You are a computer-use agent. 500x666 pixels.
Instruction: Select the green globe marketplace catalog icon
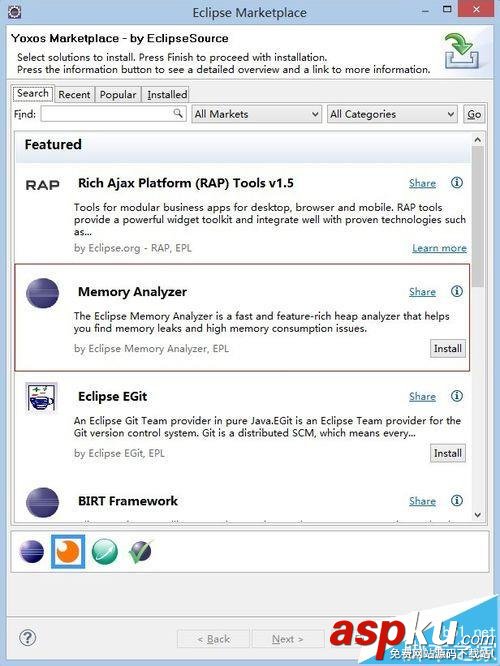click(x=105, y=551)
